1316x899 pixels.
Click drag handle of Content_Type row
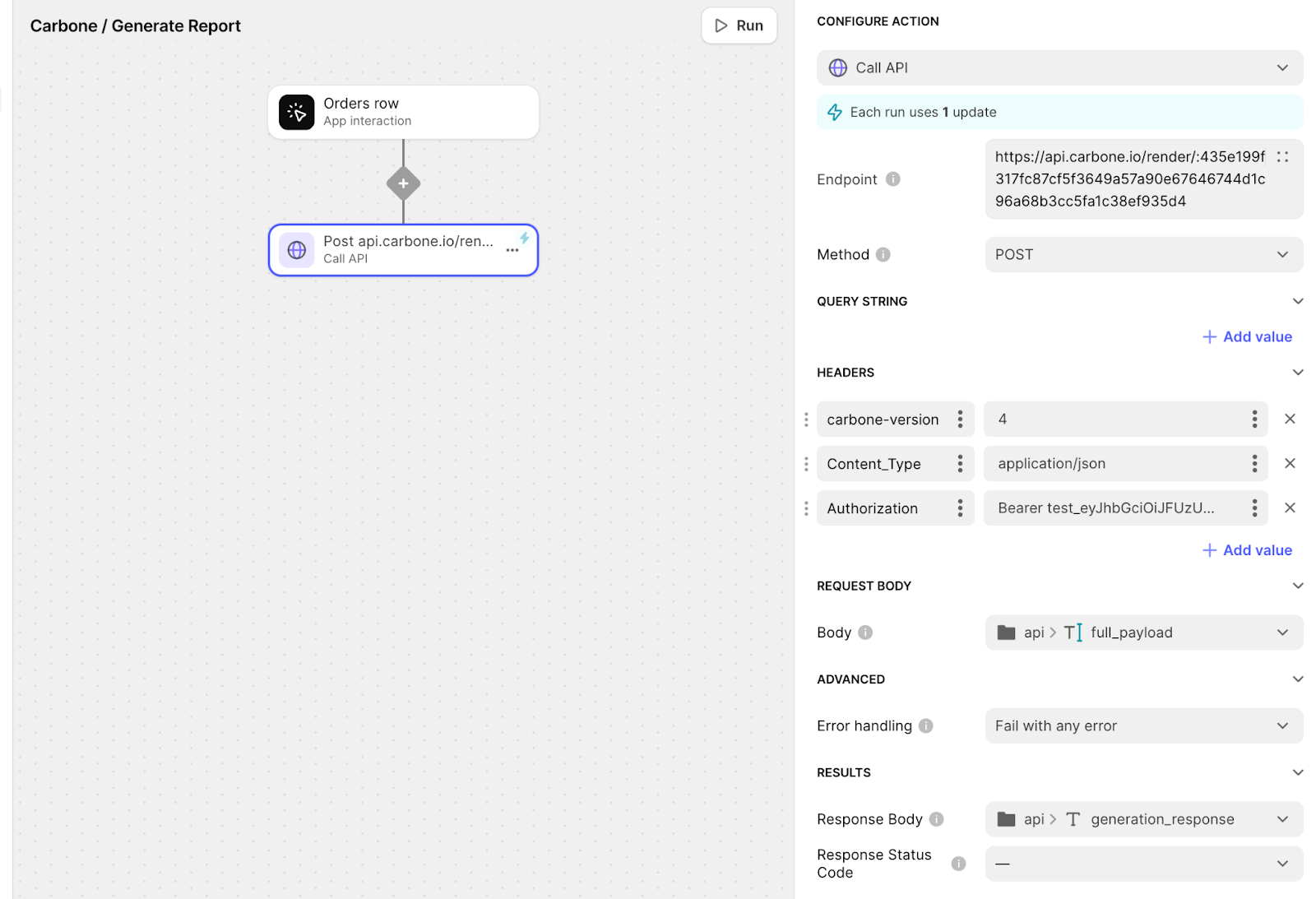[x=806, y=464]
